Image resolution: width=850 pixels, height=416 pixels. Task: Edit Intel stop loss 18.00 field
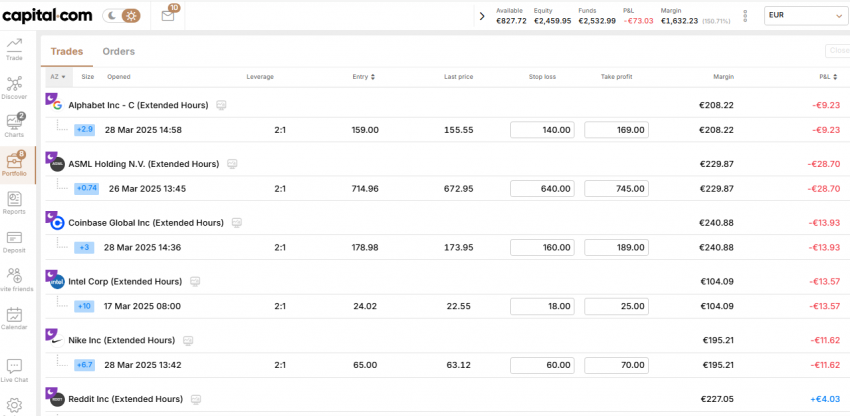point(542,306)
